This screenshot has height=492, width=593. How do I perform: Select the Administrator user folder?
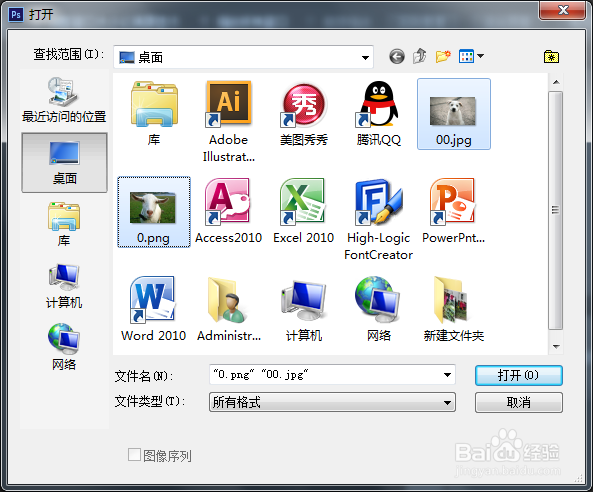[x=228, y=309]
